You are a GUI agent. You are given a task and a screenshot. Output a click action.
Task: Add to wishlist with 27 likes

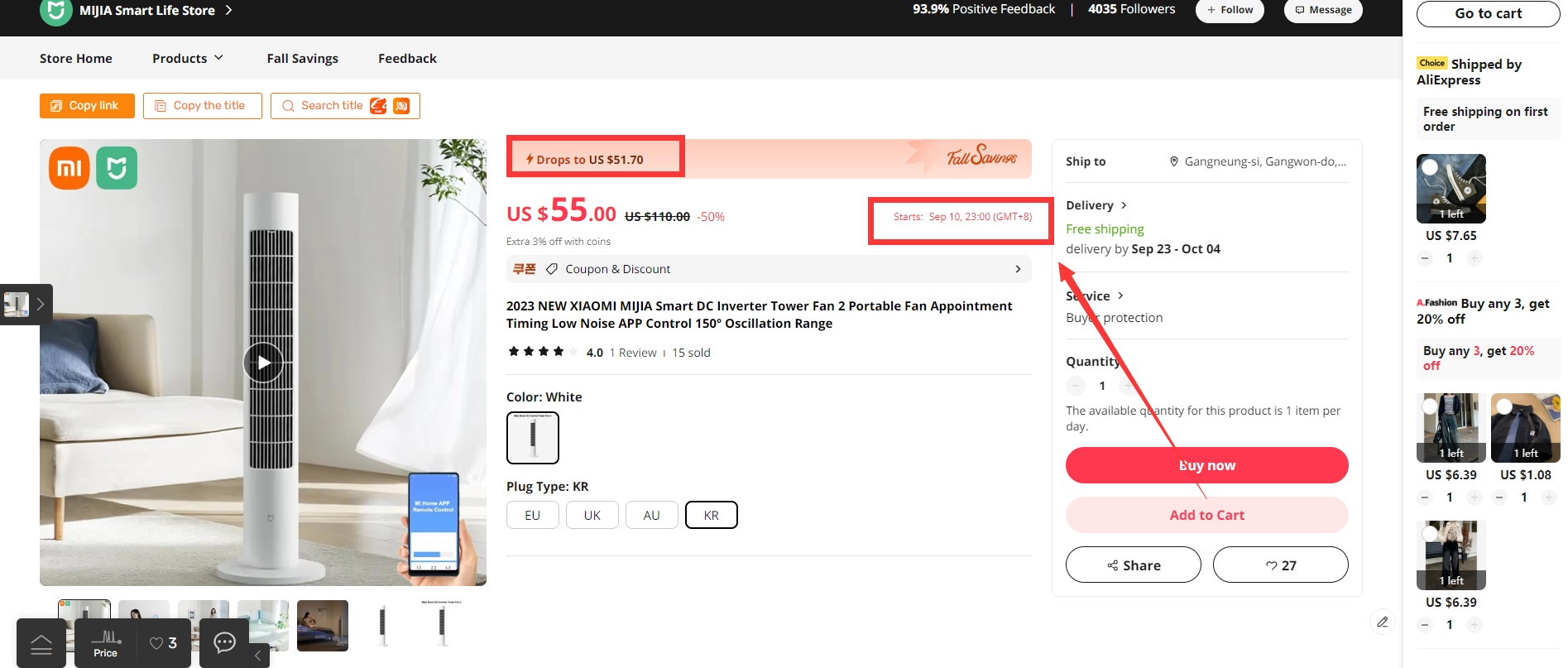pos(1280,565)
